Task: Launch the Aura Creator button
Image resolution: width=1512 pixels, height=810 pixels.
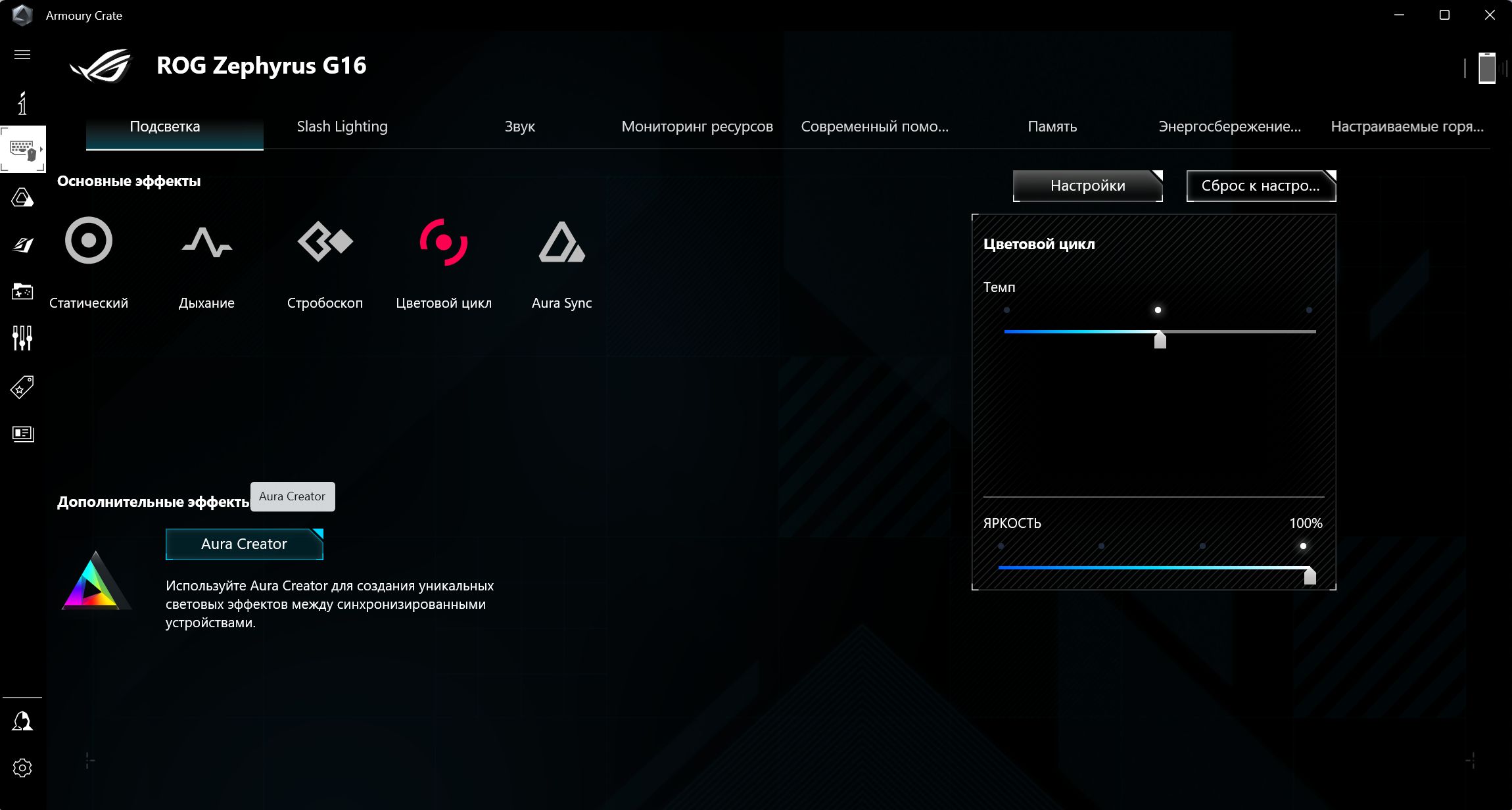Action: (x=245, y=544)
